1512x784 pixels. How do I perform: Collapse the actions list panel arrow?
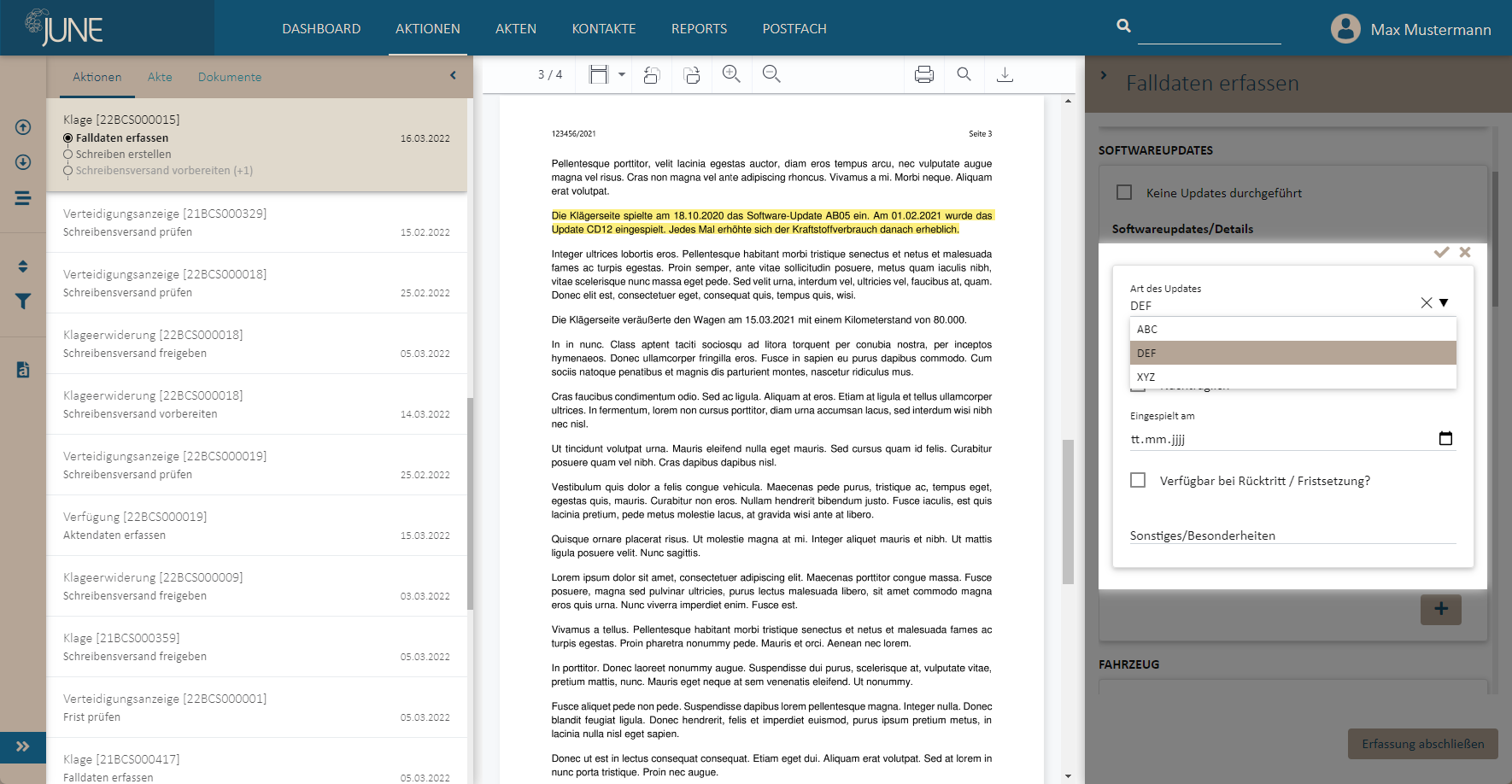click(453, 76)
